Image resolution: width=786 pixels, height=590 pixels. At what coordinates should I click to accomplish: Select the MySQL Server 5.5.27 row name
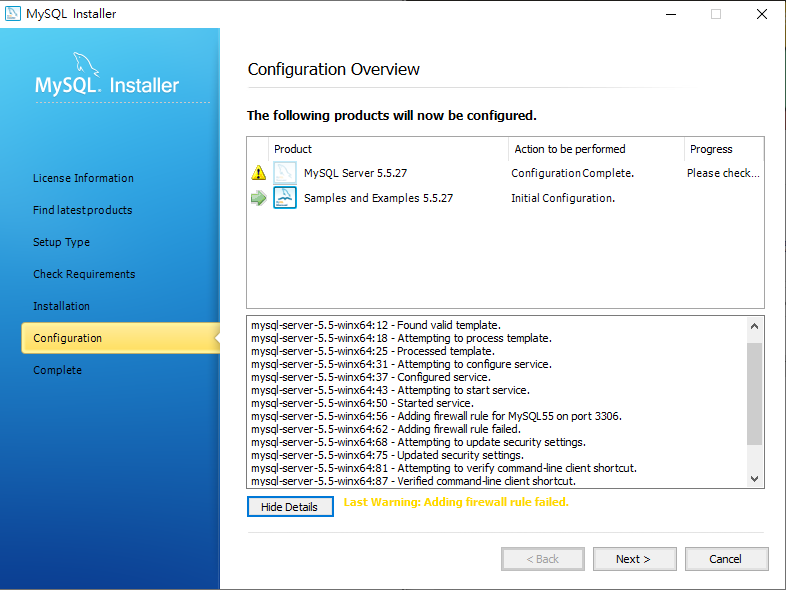pos(355,173)
